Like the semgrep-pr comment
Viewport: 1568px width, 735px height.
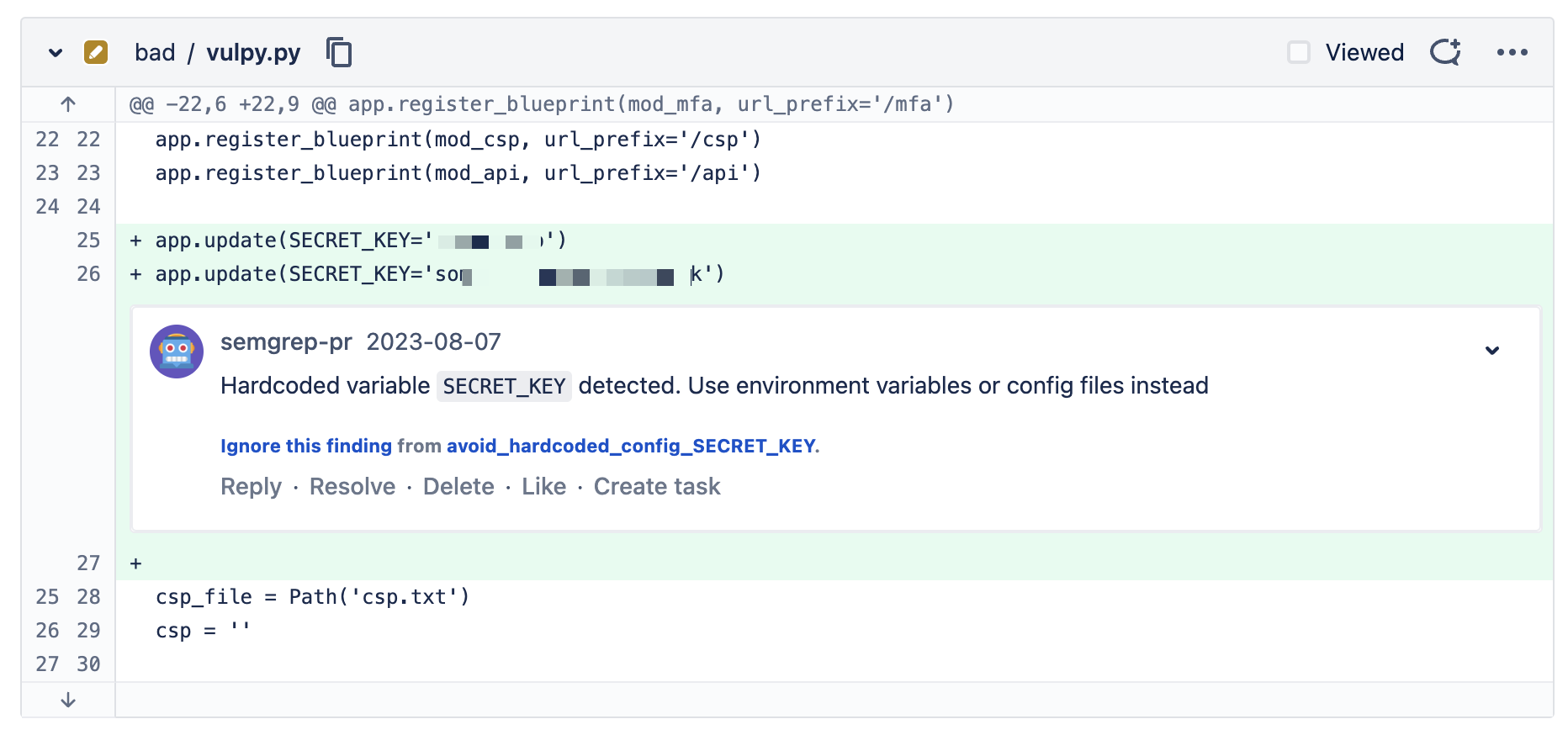pyautogui.click(x=543, y=486)
